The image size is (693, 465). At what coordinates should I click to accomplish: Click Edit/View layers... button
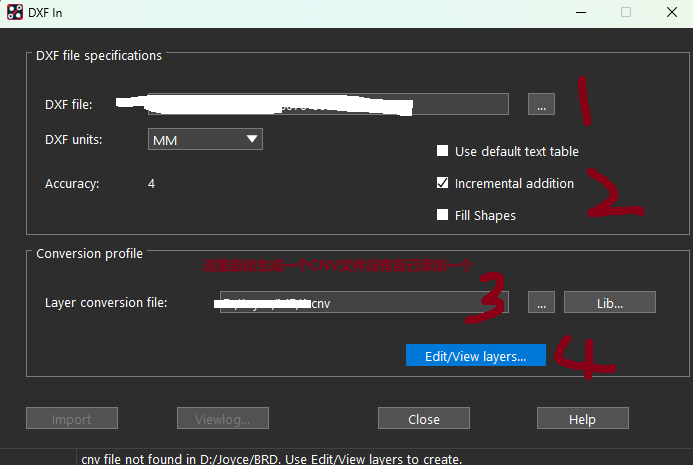476,355
